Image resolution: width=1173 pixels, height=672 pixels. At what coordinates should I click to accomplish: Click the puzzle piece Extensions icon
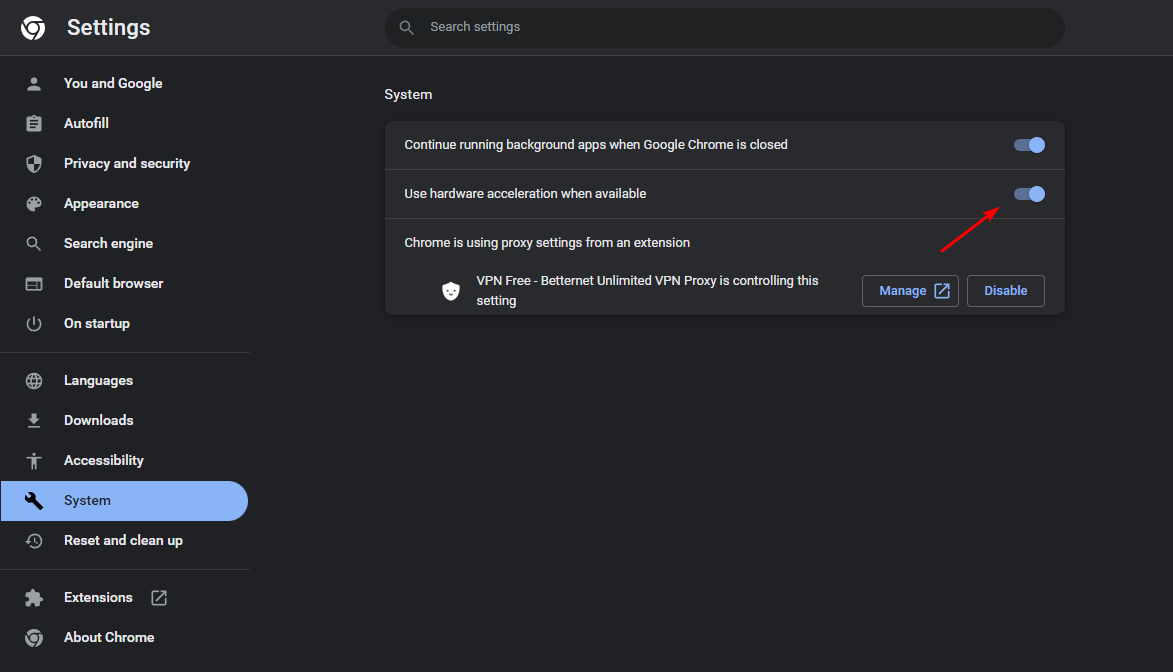(34, 598)
